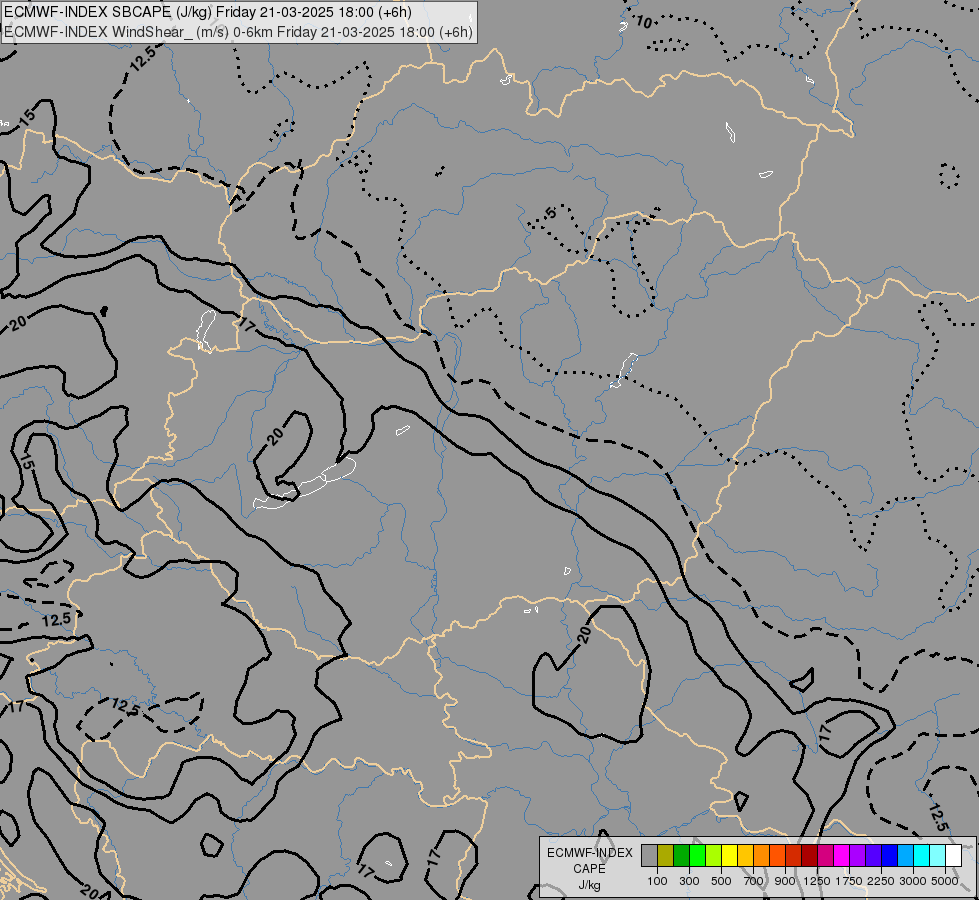Click the legend tick label "1750"

(x=849, y=881)
